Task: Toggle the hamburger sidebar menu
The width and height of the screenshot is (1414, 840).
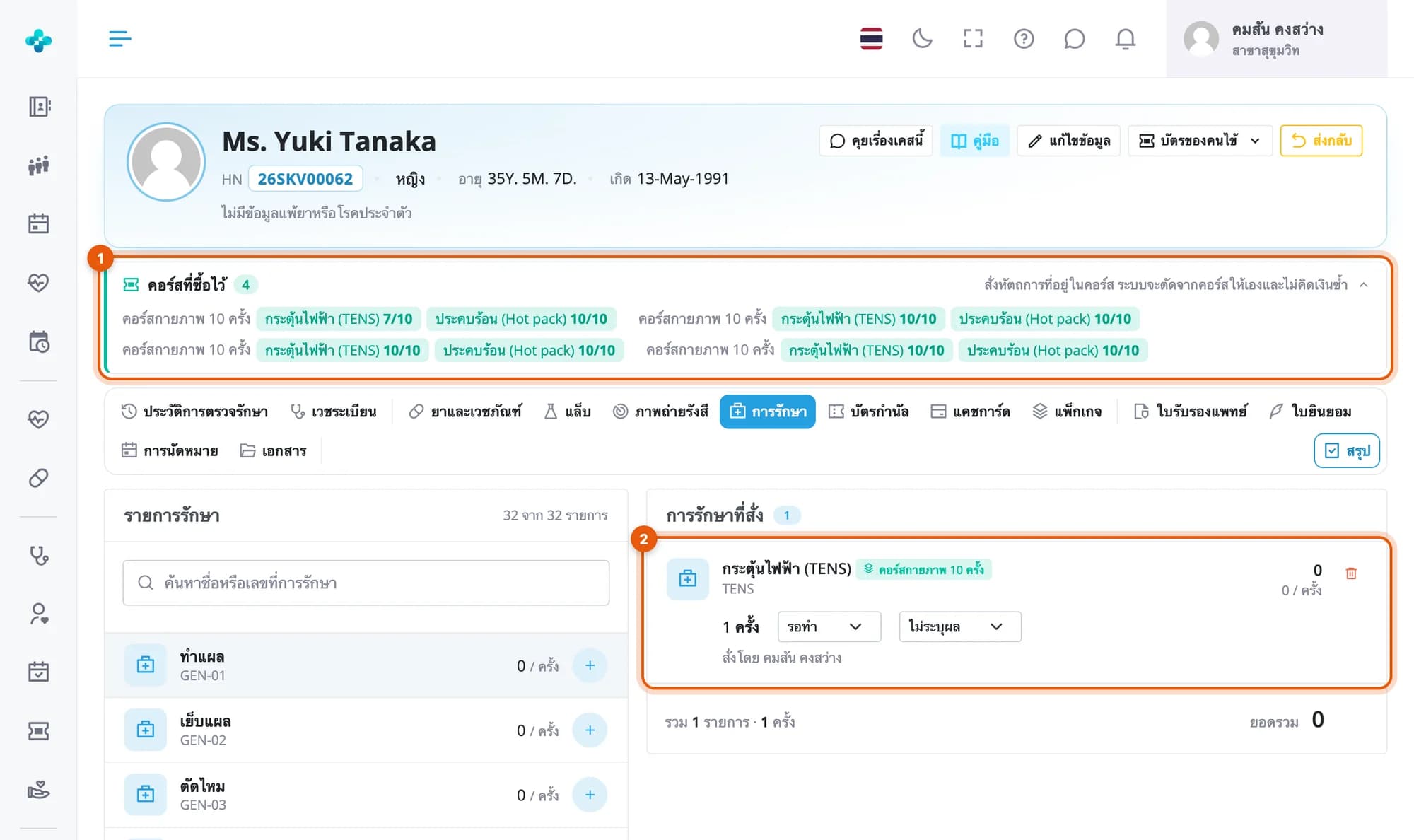Action: pyautogui.click(x=120, y=38)
